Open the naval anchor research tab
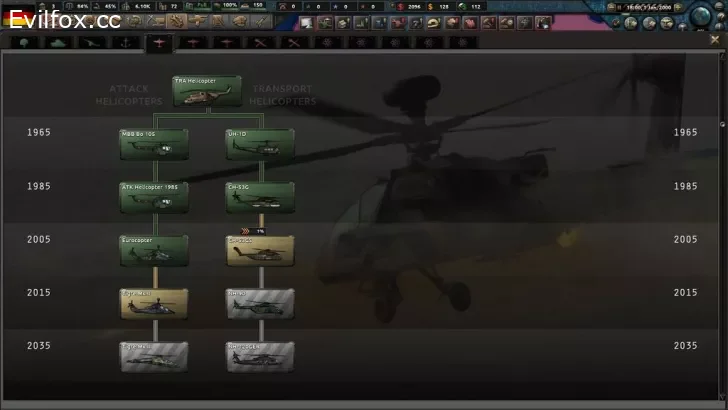 (x=124, y=43)
